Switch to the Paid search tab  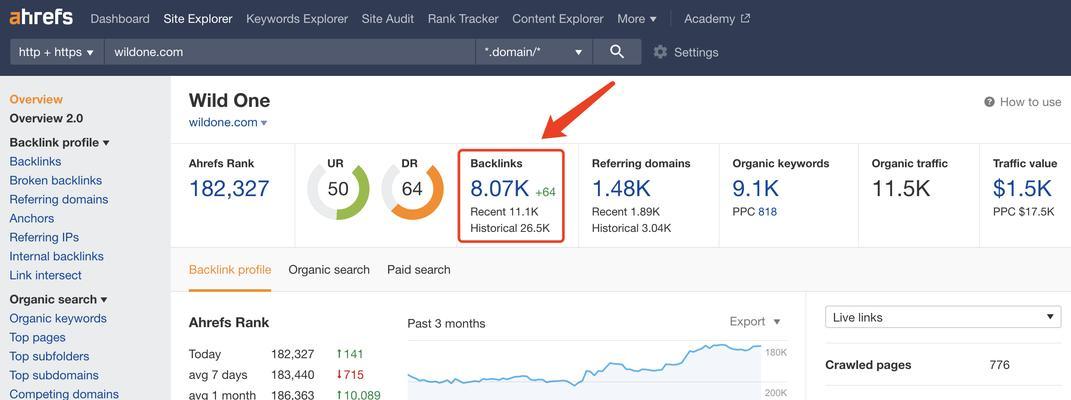click(419, 270)
